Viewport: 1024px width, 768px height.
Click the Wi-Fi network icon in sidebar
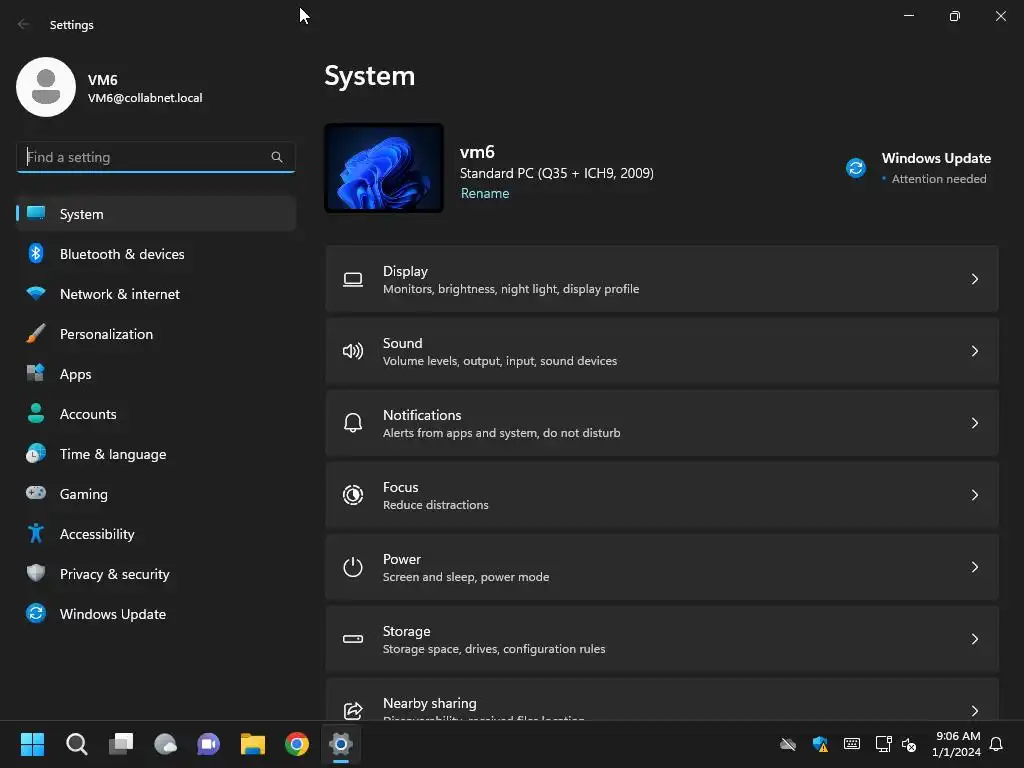36,294
